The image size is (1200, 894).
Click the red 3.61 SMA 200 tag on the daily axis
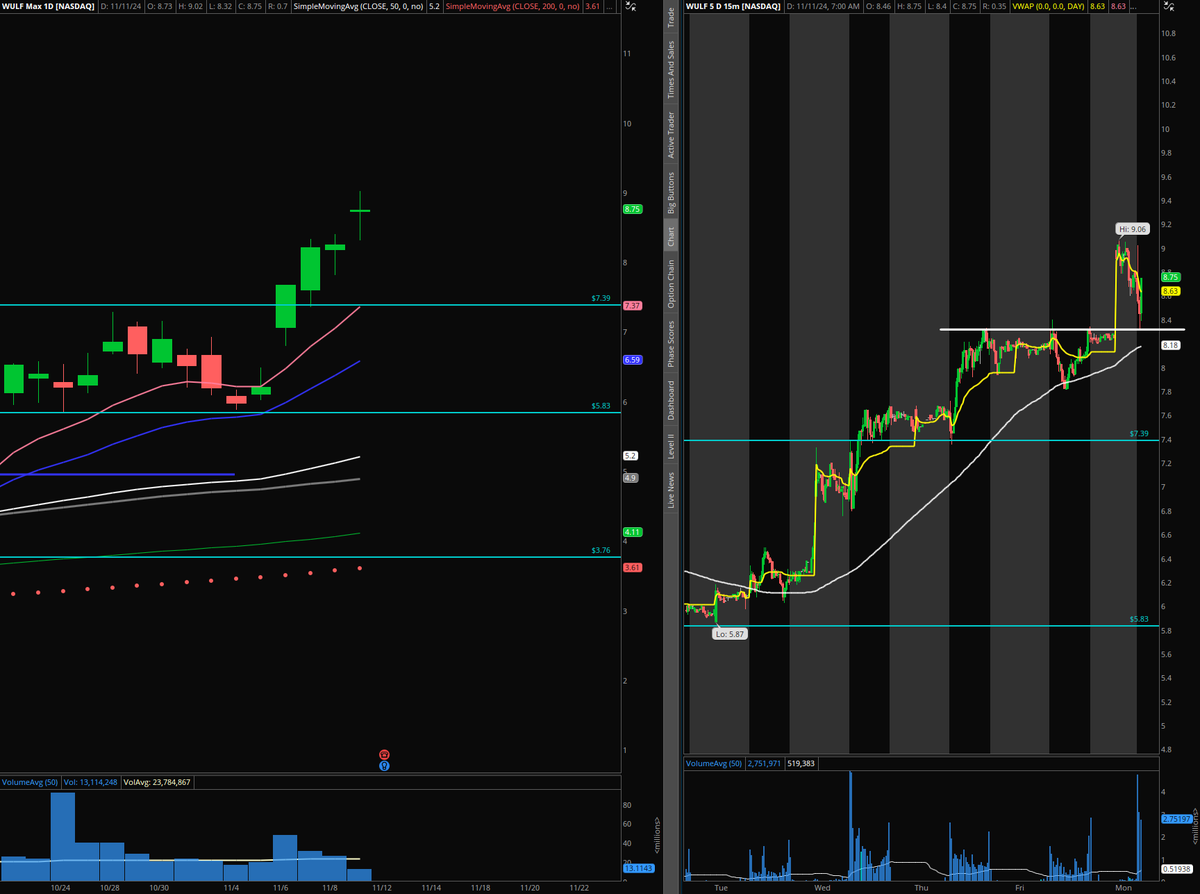(632, 567)
